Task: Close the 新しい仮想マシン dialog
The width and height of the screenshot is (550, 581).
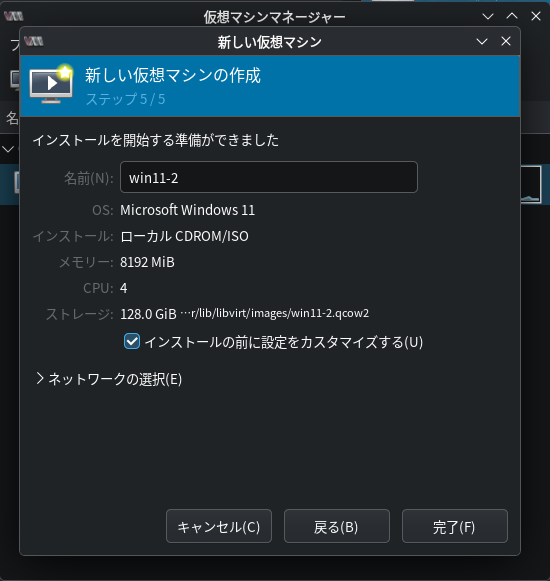Action: [506, 41]
